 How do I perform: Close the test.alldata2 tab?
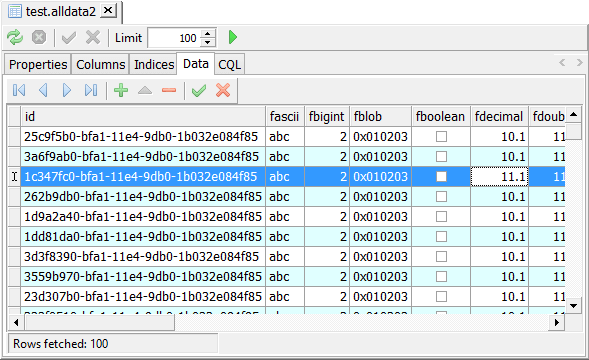(x=108, y=11)
